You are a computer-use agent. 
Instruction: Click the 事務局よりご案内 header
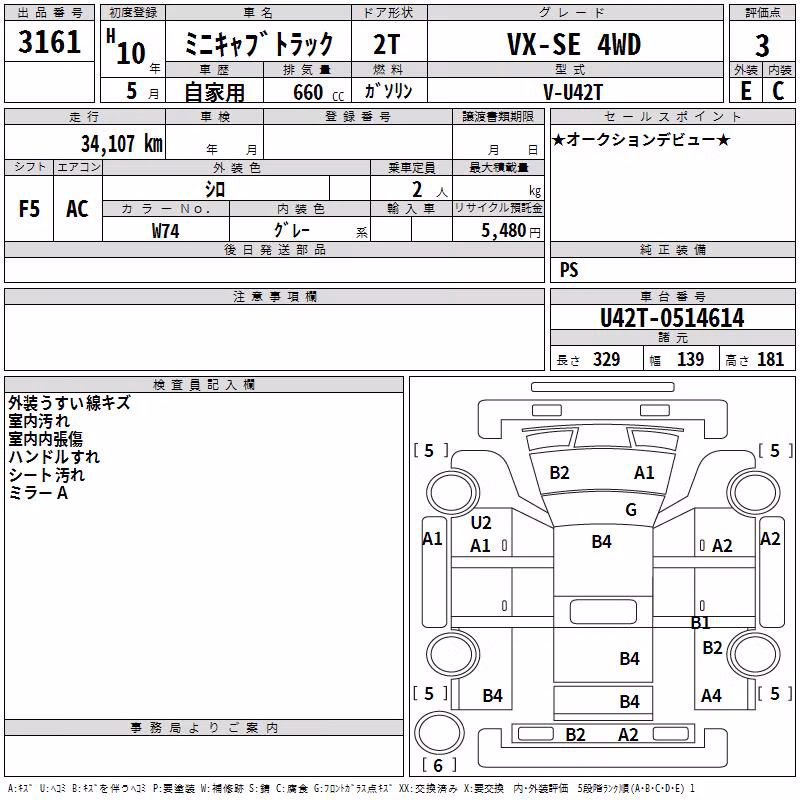coord(204,728)
